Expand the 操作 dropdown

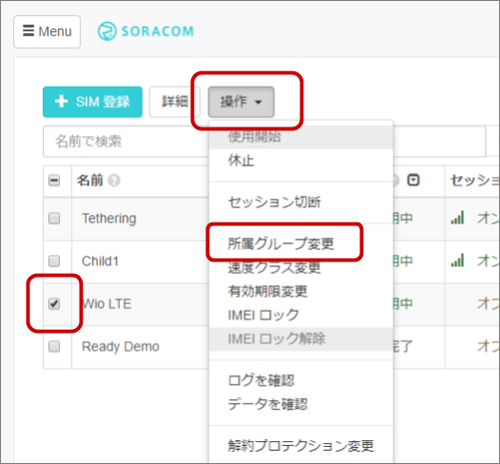pos(241,102)
